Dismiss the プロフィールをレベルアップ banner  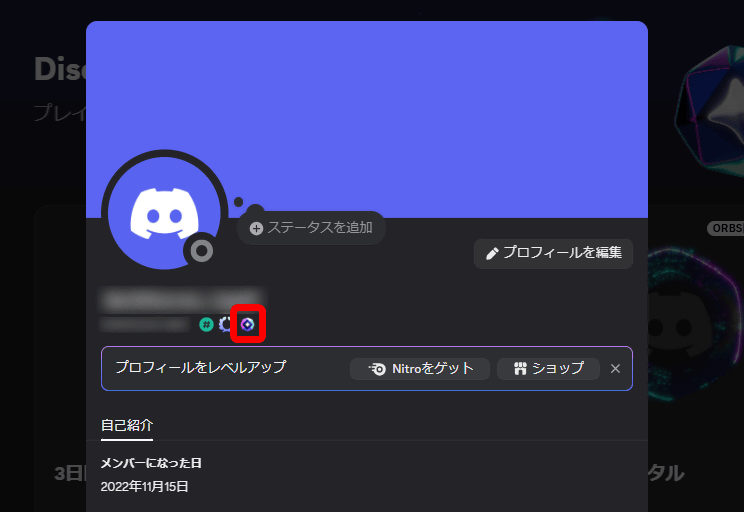[615, 369]
